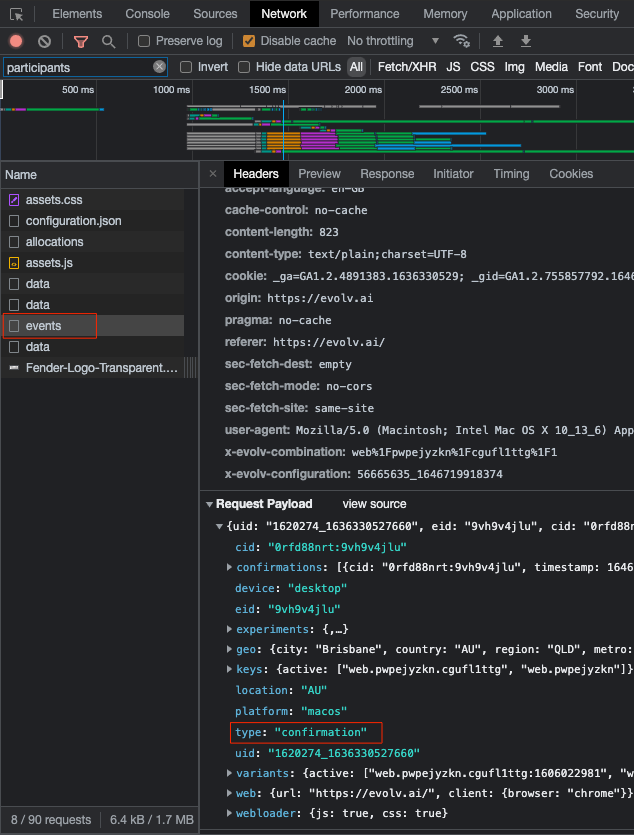Close the request details pane
634x835 pixels.
coord(213,174)
